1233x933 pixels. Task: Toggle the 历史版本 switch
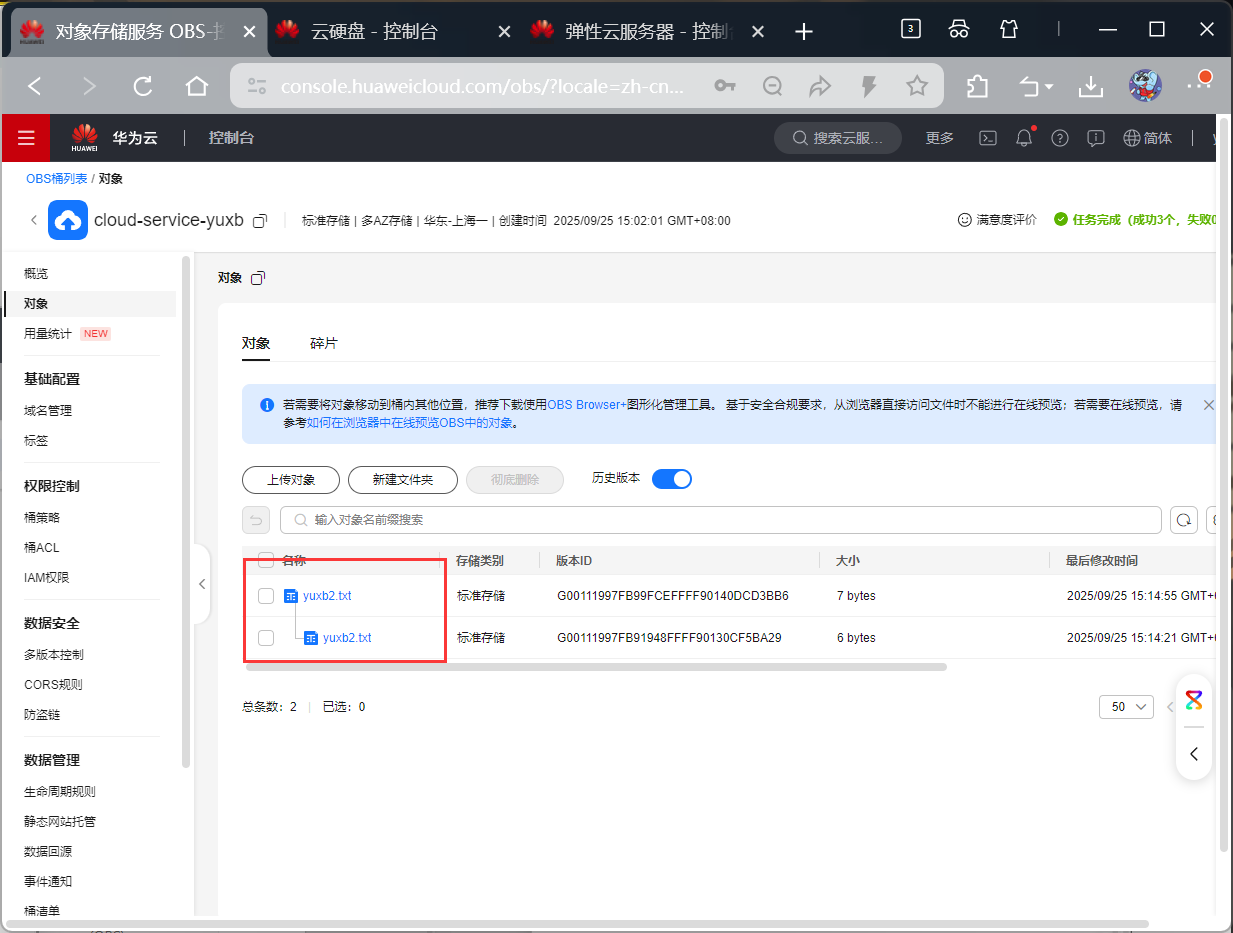[x=672, y=479]
